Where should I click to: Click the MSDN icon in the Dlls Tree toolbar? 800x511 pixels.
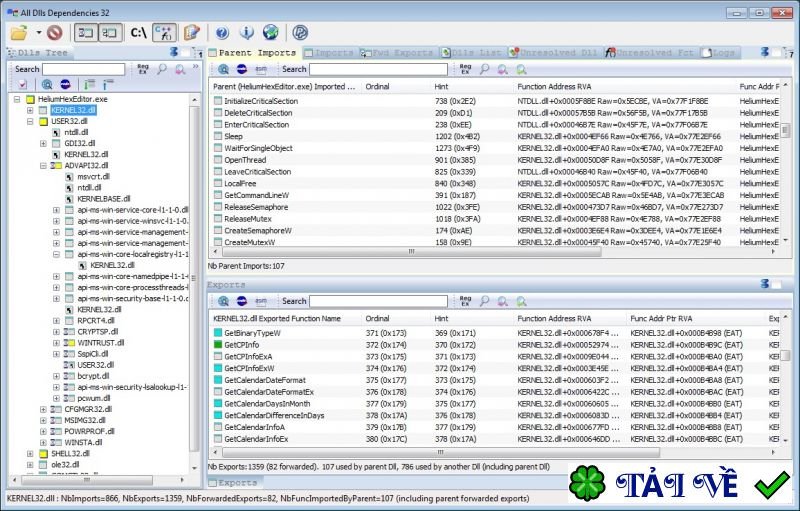65,85
